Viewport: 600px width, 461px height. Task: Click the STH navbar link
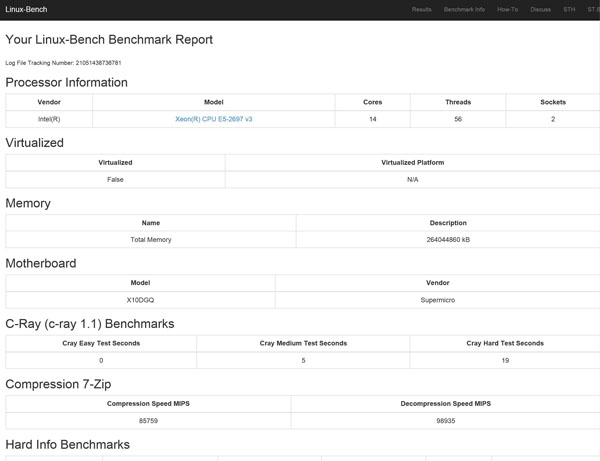click(569, 9)
